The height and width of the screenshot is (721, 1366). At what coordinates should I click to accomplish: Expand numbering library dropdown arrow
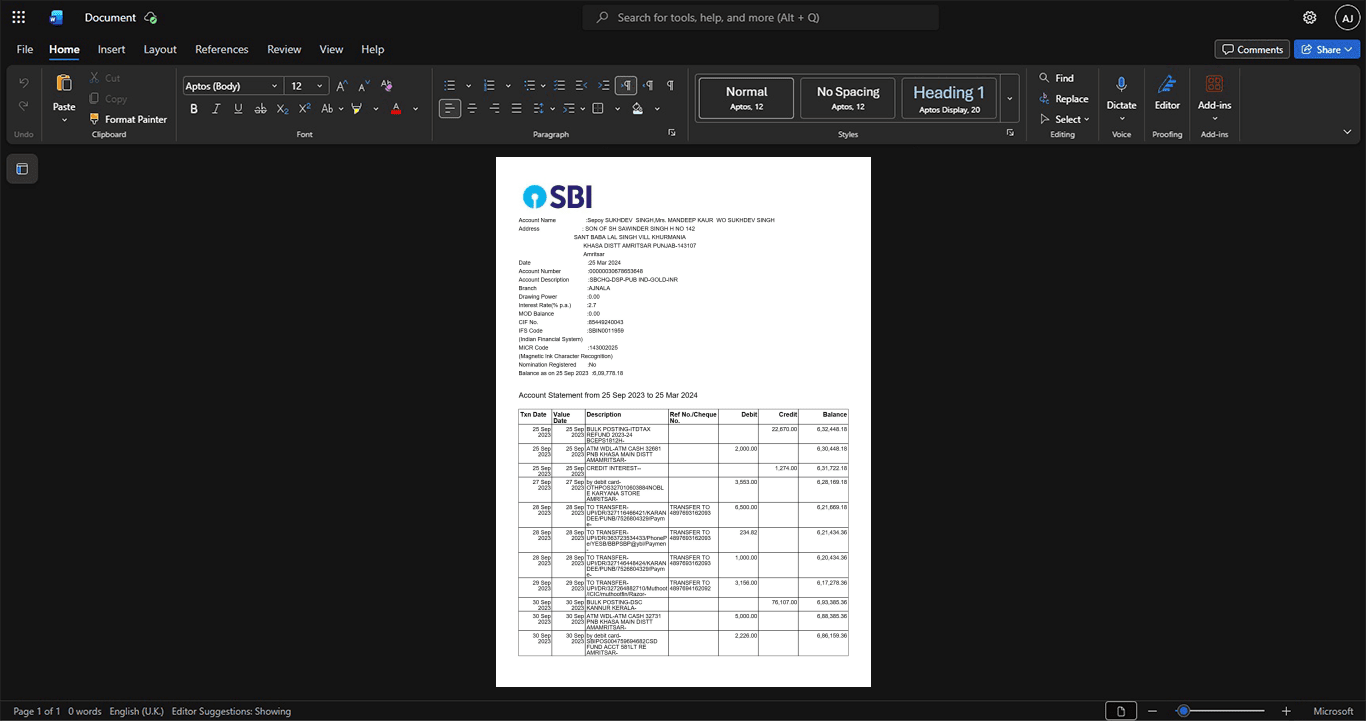508,86
